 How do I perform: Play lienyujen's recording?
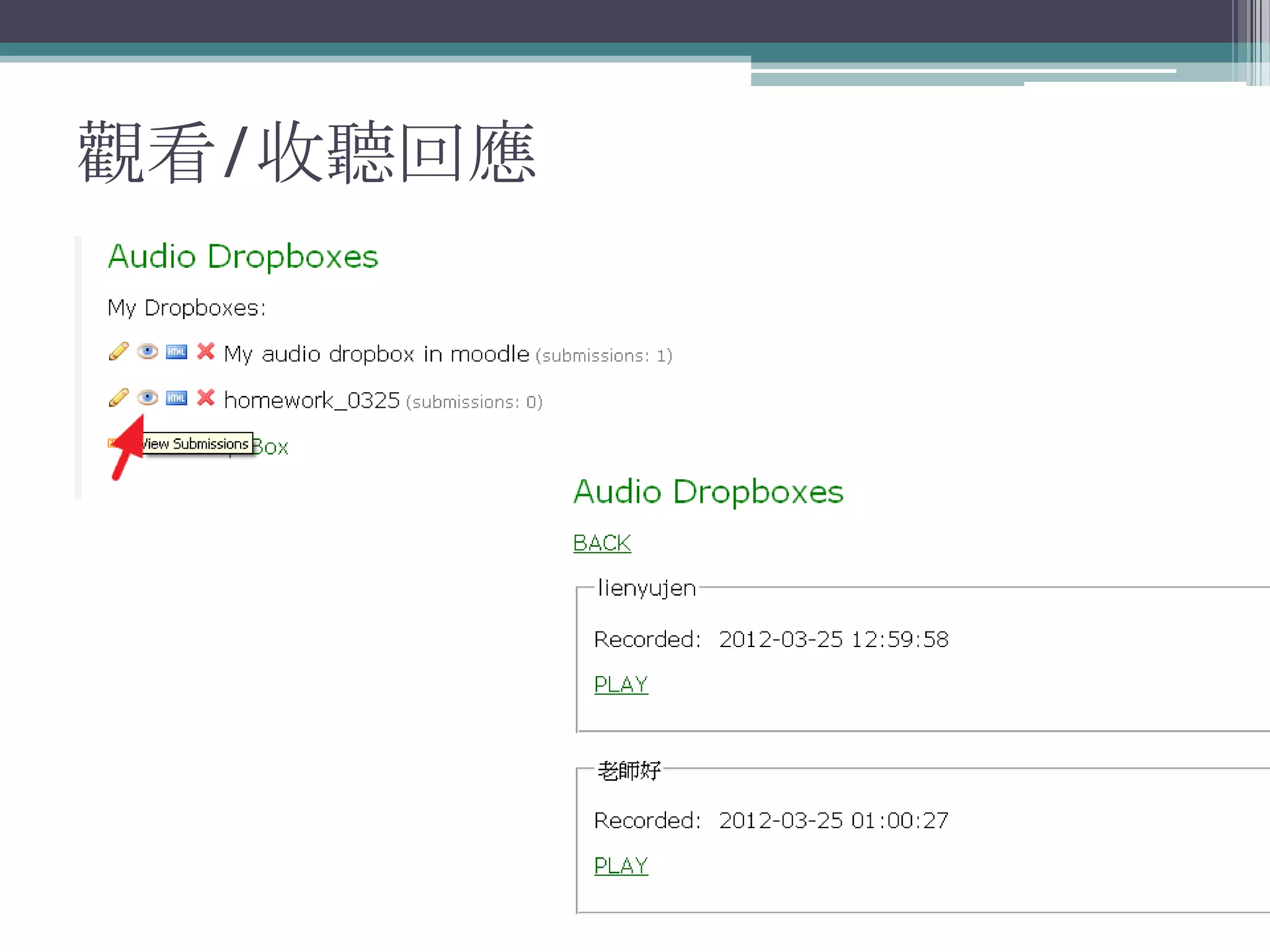621,684
